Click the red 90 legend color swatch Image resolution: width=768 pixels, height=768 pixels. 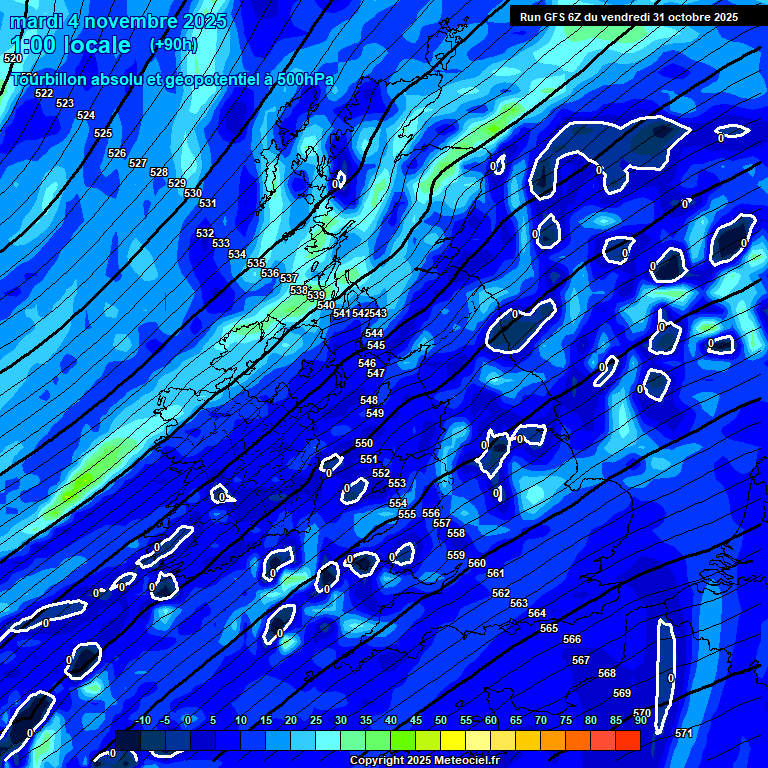pyautogui.click(x=628, y=741)
